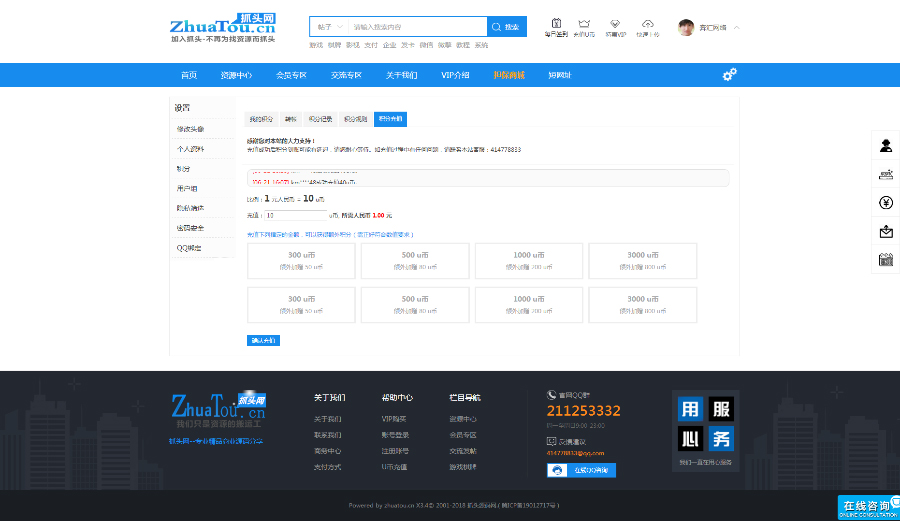Switch to the 积分记录 tab
Screen dimensions: 900x521
(x=321, y=119)
